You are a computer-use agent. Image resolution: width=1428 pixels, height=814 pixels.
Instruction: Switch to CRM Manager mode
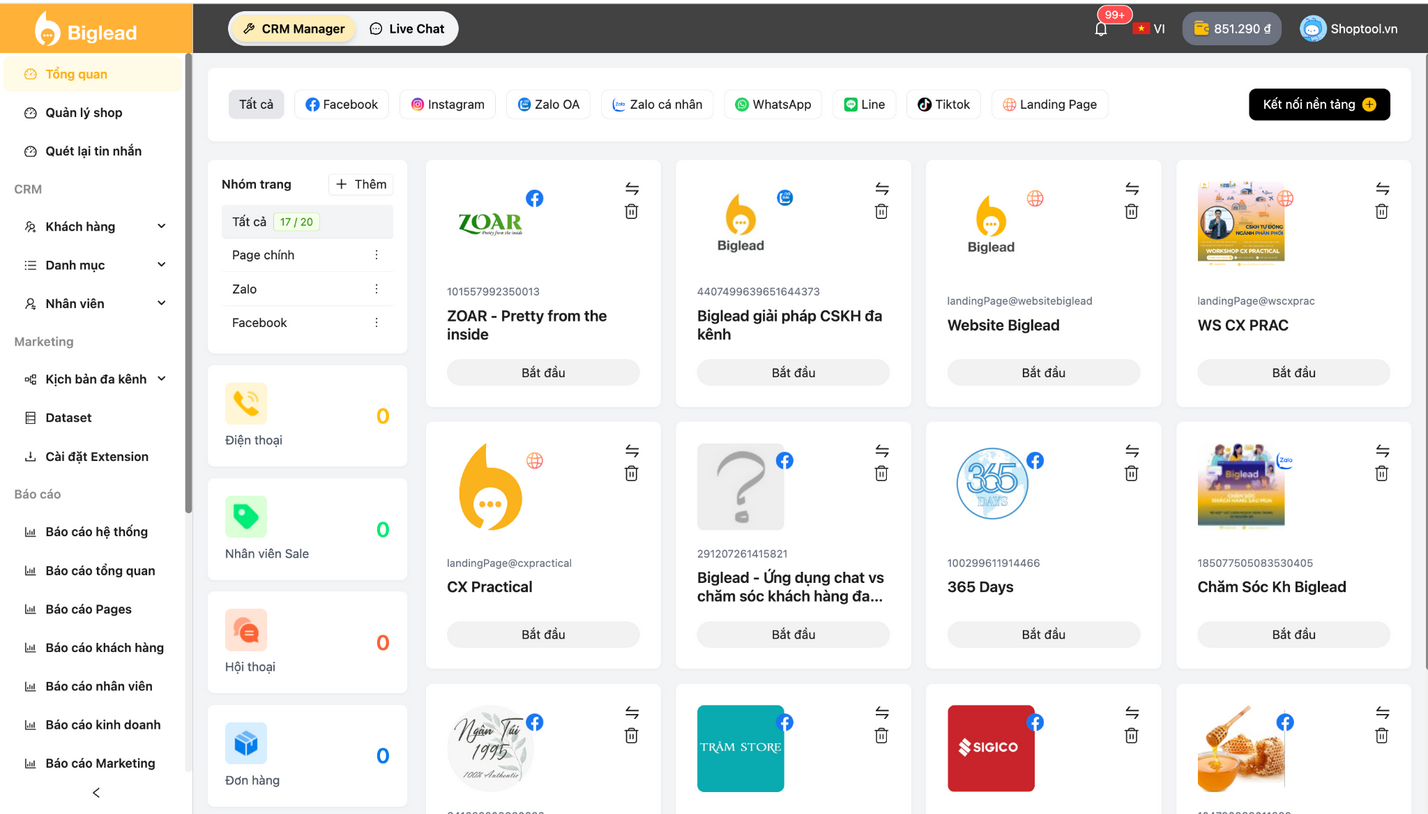(294, 29)
